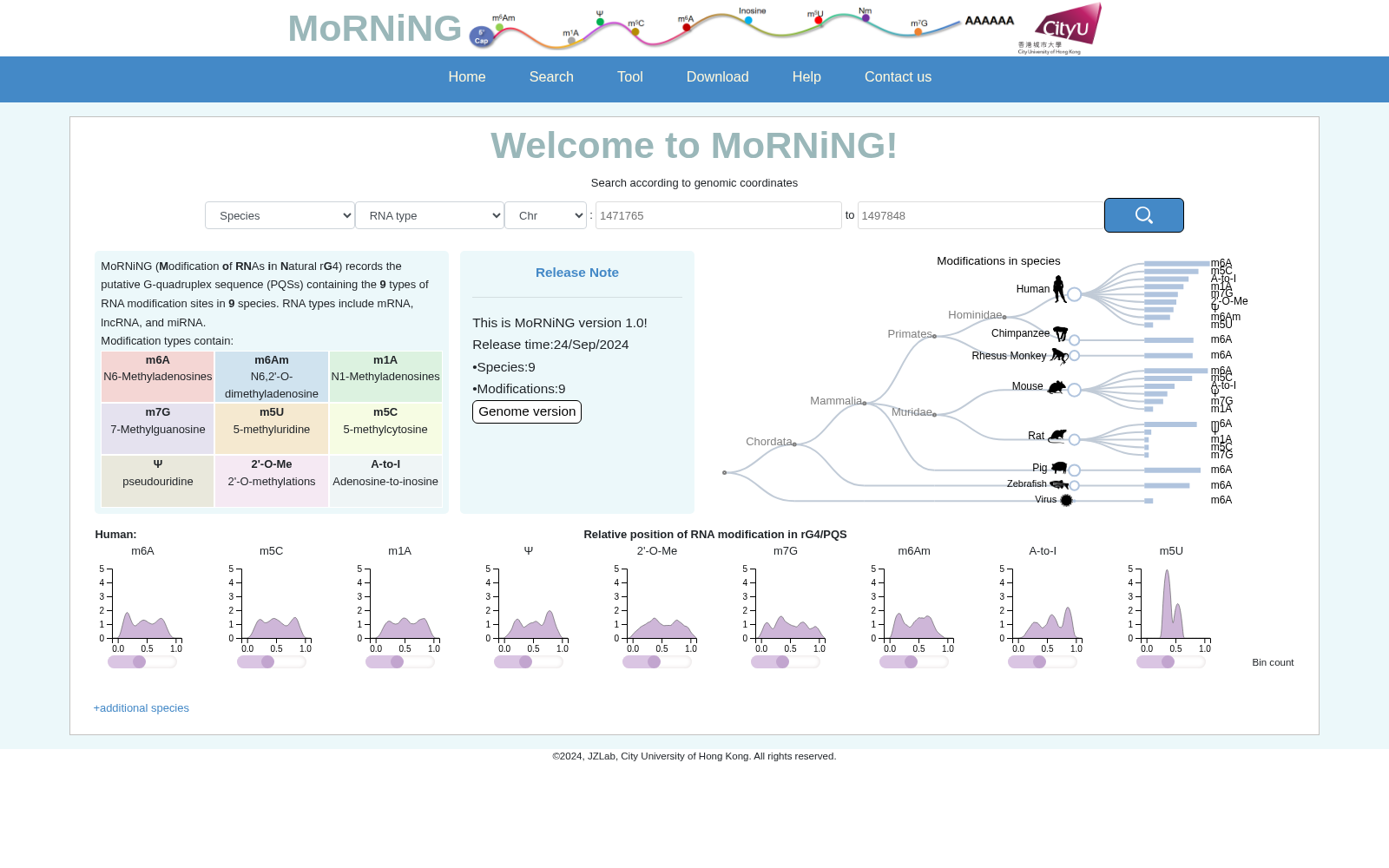1389x868 pixels.
Task: Click the m7G bin count slider
Action: (785, 662)
